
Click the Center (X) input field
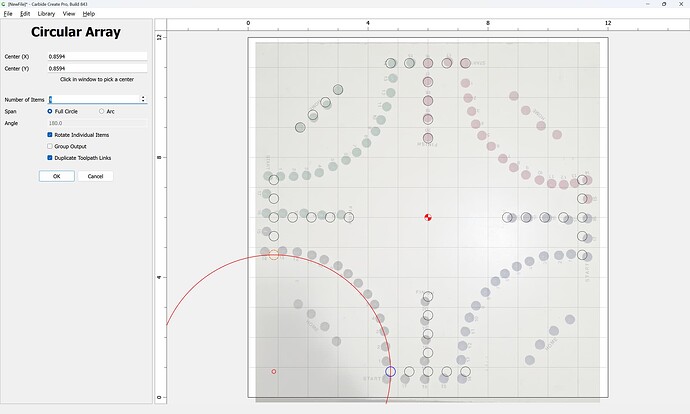(97, 56)
